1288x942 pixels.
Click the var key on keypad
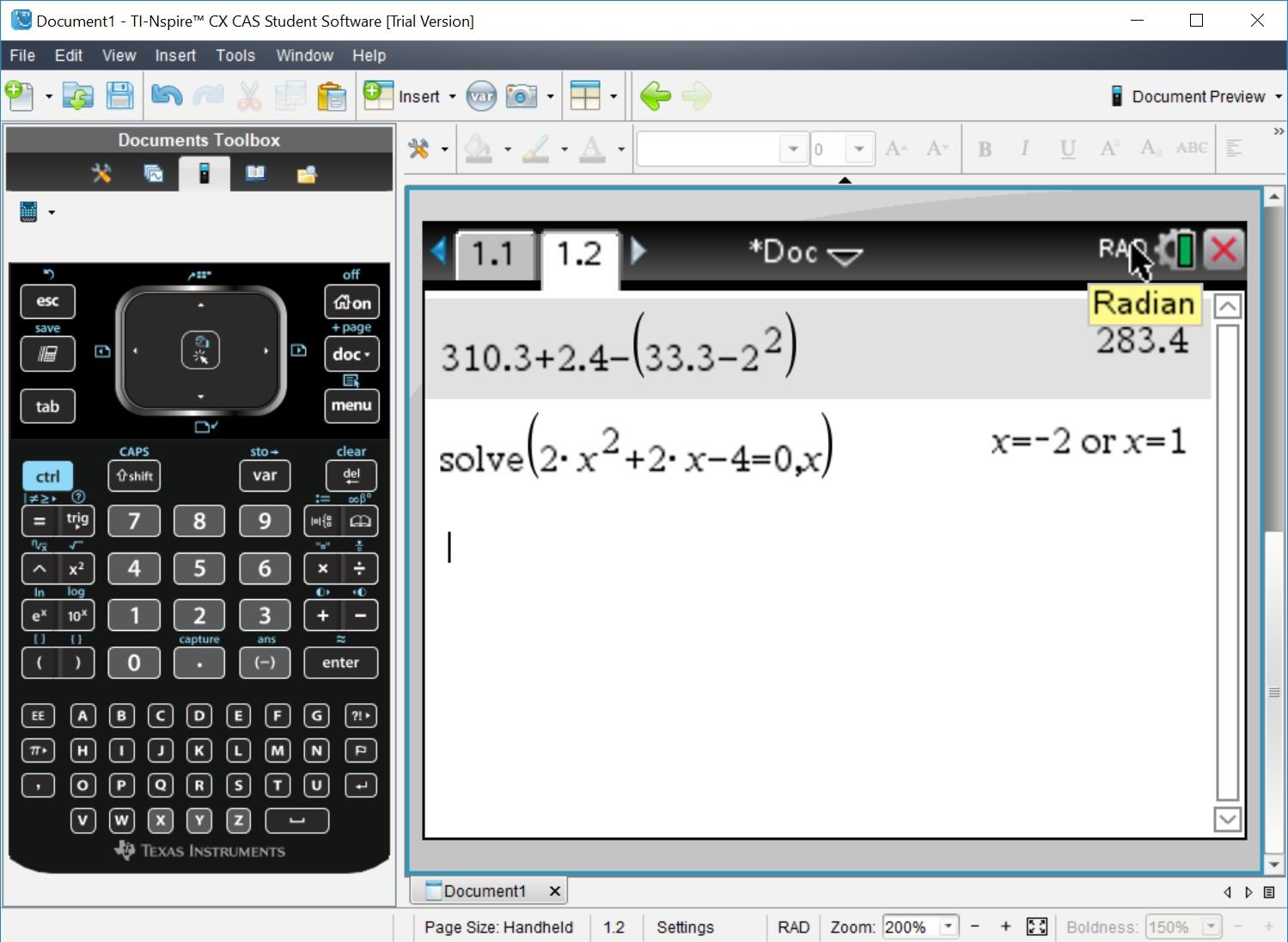pos(265,476)
